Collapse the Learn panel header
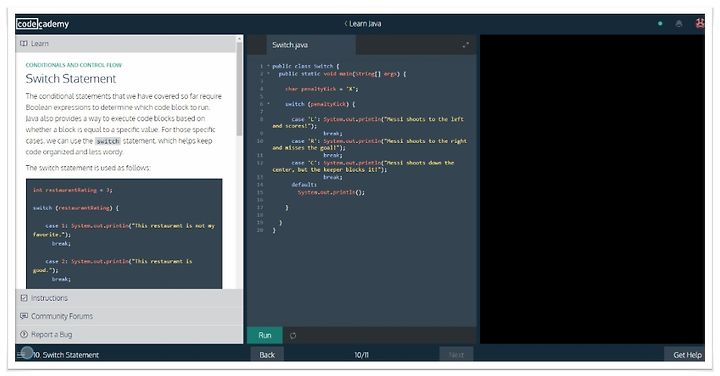Image resolution: width=720 pixels, height=376 pixels. click(x=126, y=44)
